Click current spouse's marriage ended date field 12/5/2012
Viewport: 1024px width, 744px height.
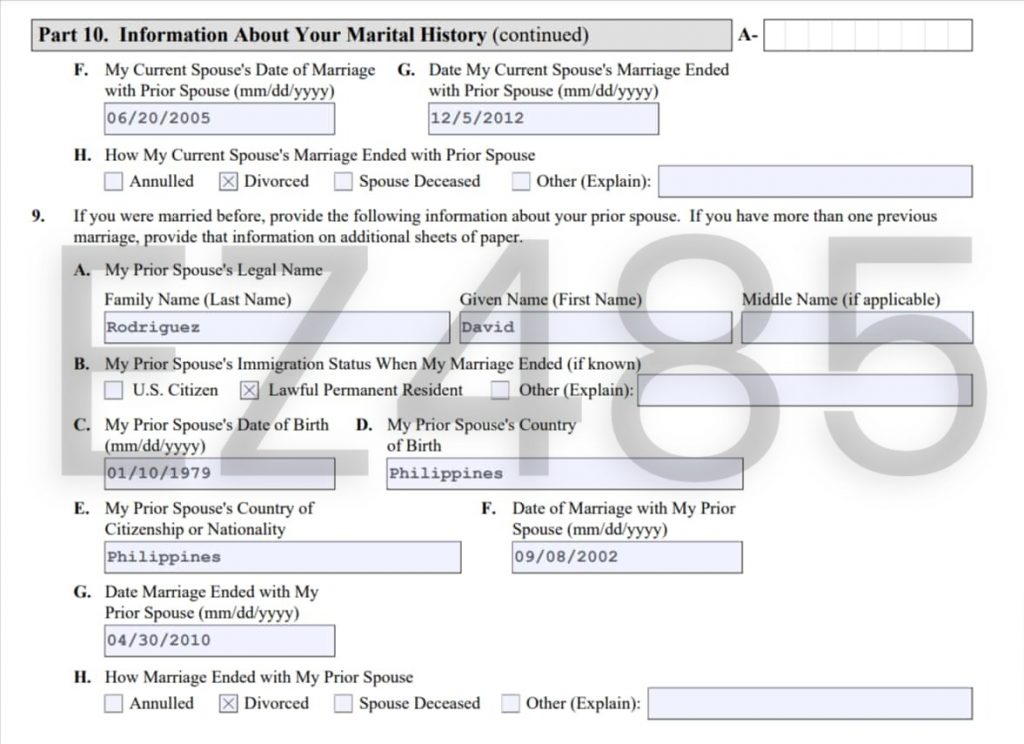coord(543,118)
